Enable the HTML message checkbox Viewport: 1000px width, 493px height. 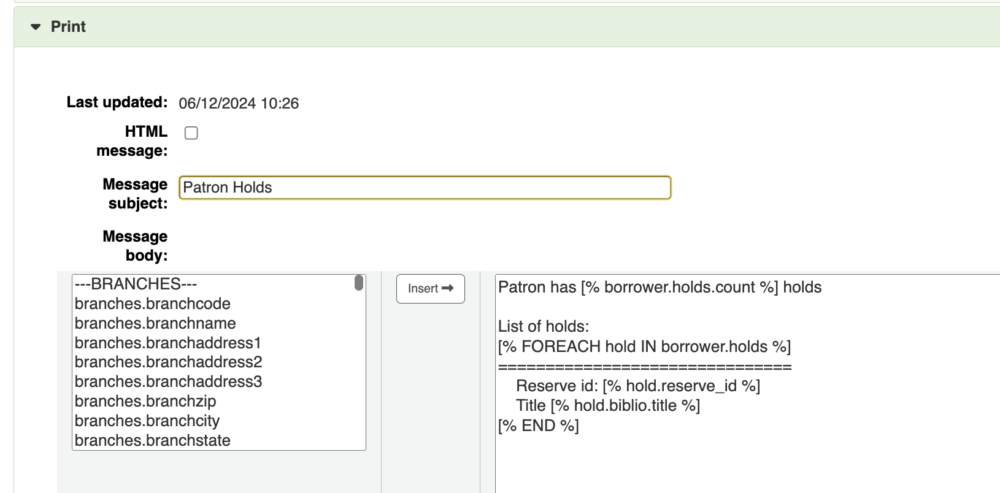tap(191, 132)
